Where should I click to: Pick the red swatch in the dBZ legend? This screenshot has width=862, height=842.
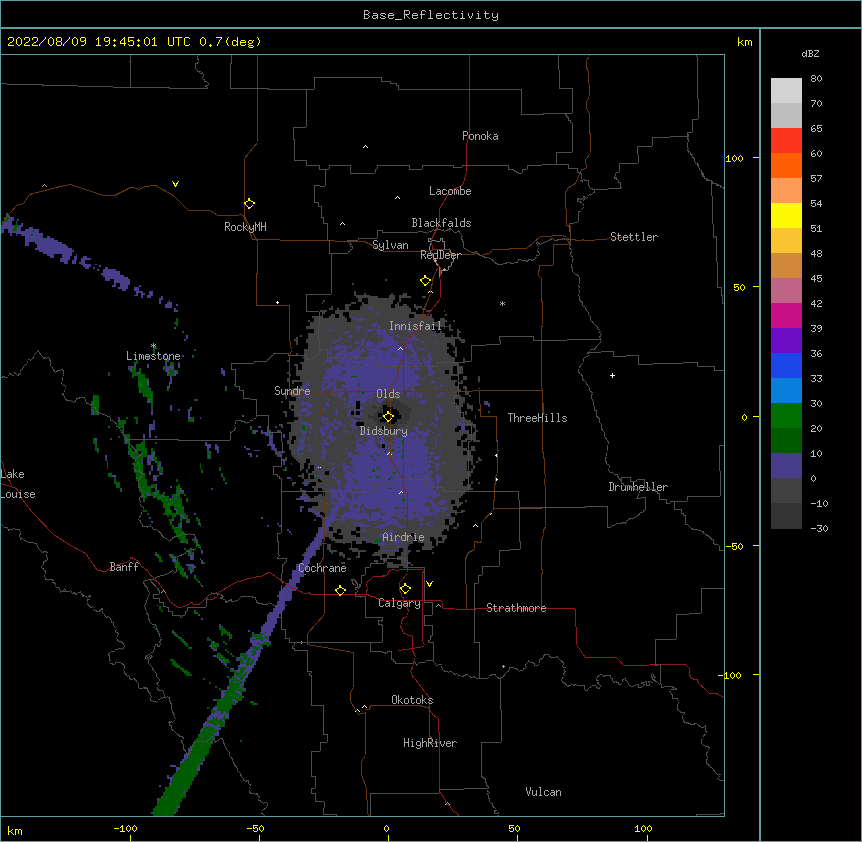tap(786, 140)
